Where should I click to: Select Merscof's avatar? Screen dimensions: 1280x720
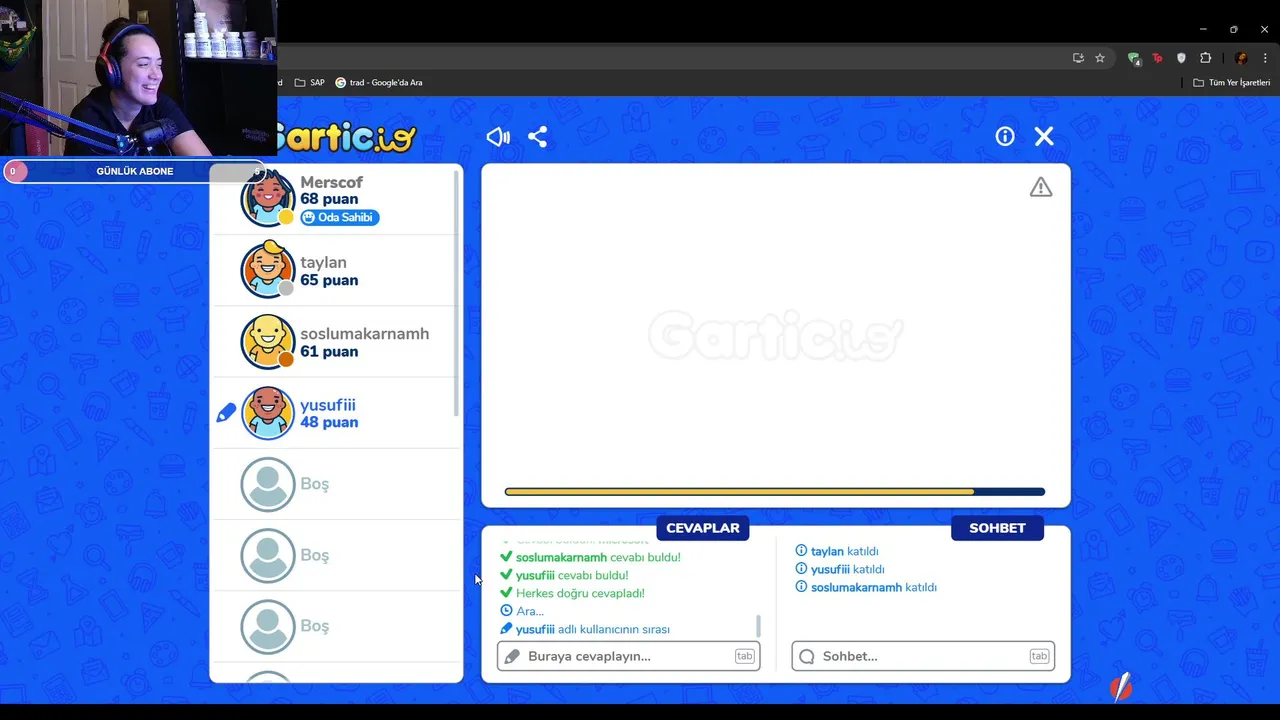pyautogui.click(x=268, y=199)
